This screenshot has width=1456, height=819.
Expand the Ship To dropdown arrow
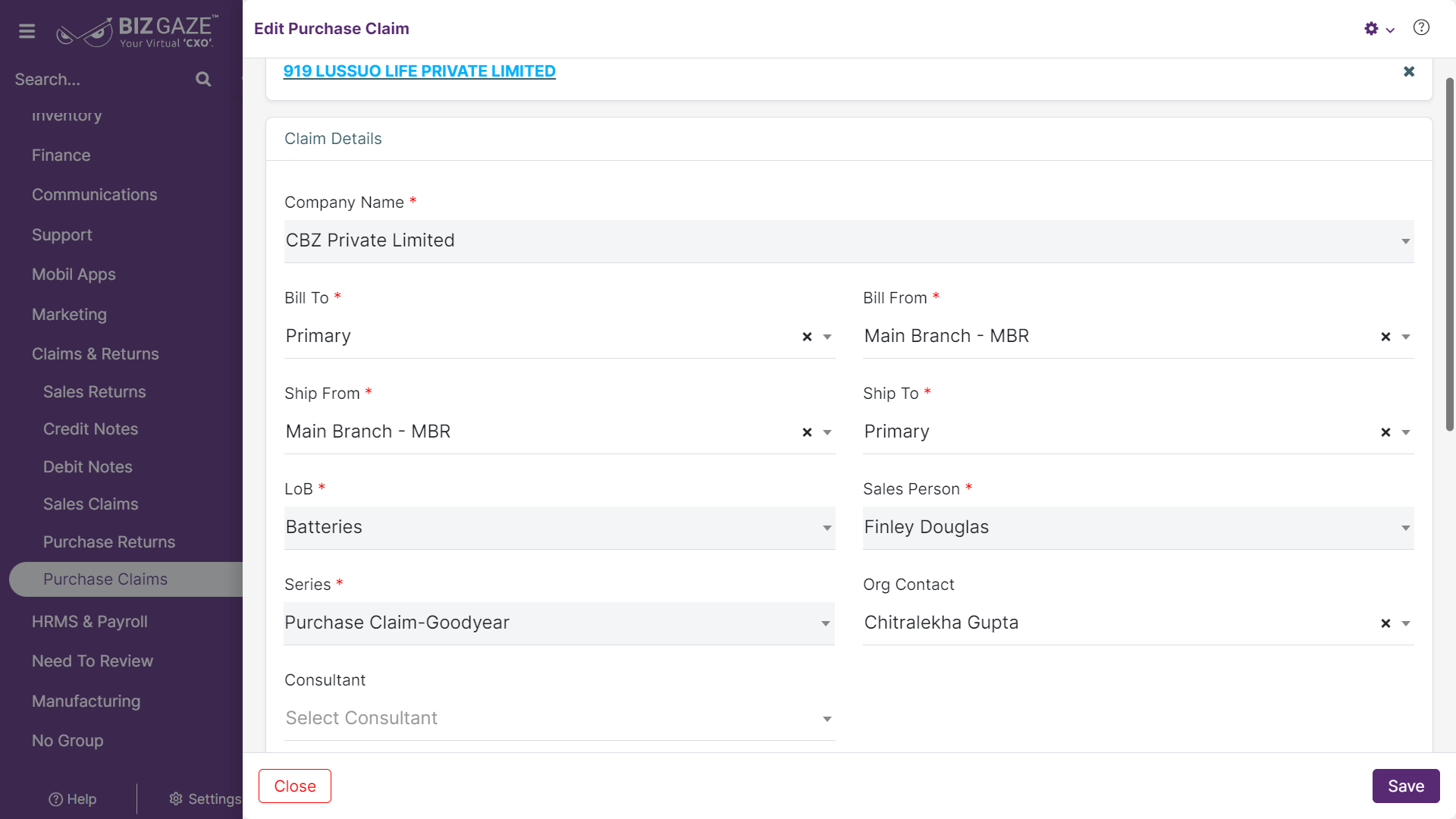click(x=1406, y=432)
